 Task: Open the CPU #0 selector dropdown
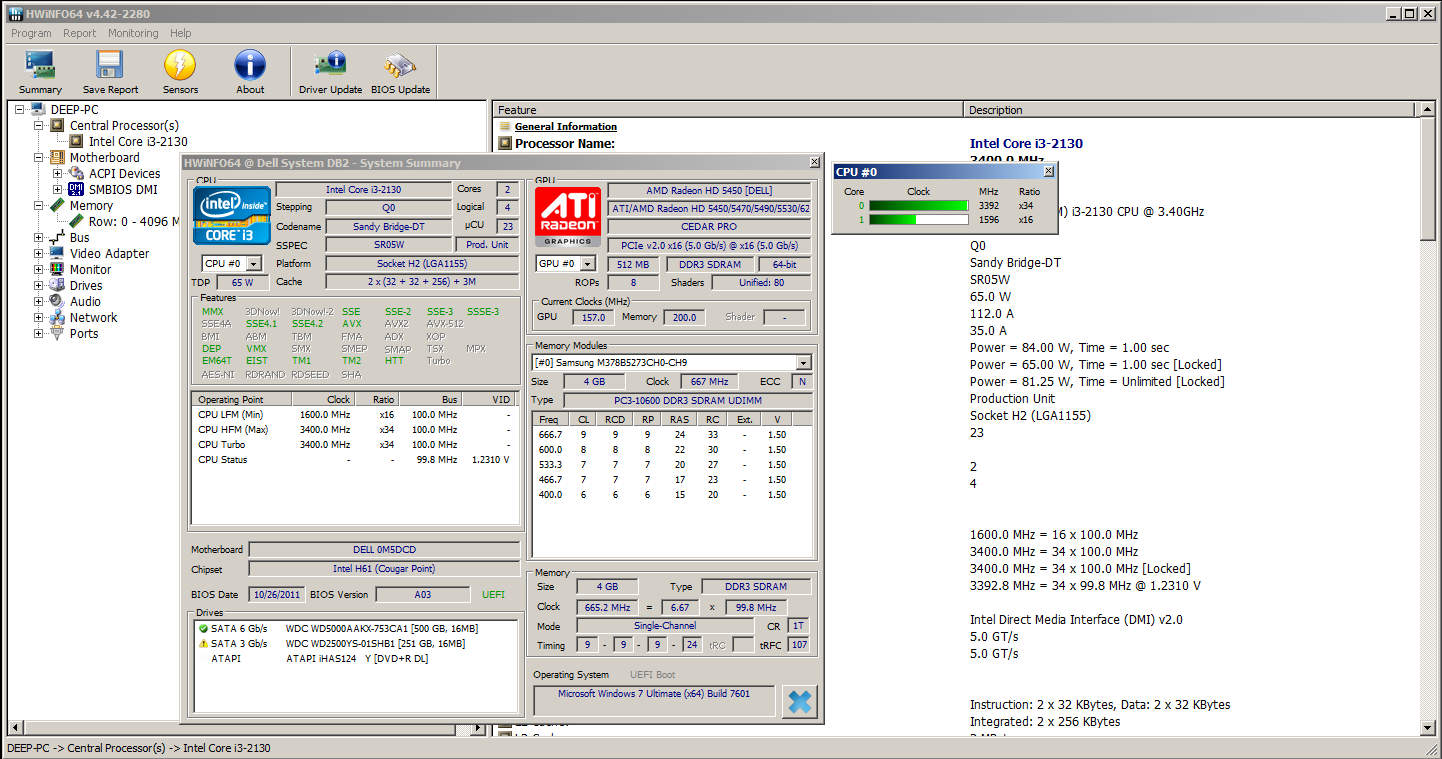pyautogui.click(x=253, y=264)
